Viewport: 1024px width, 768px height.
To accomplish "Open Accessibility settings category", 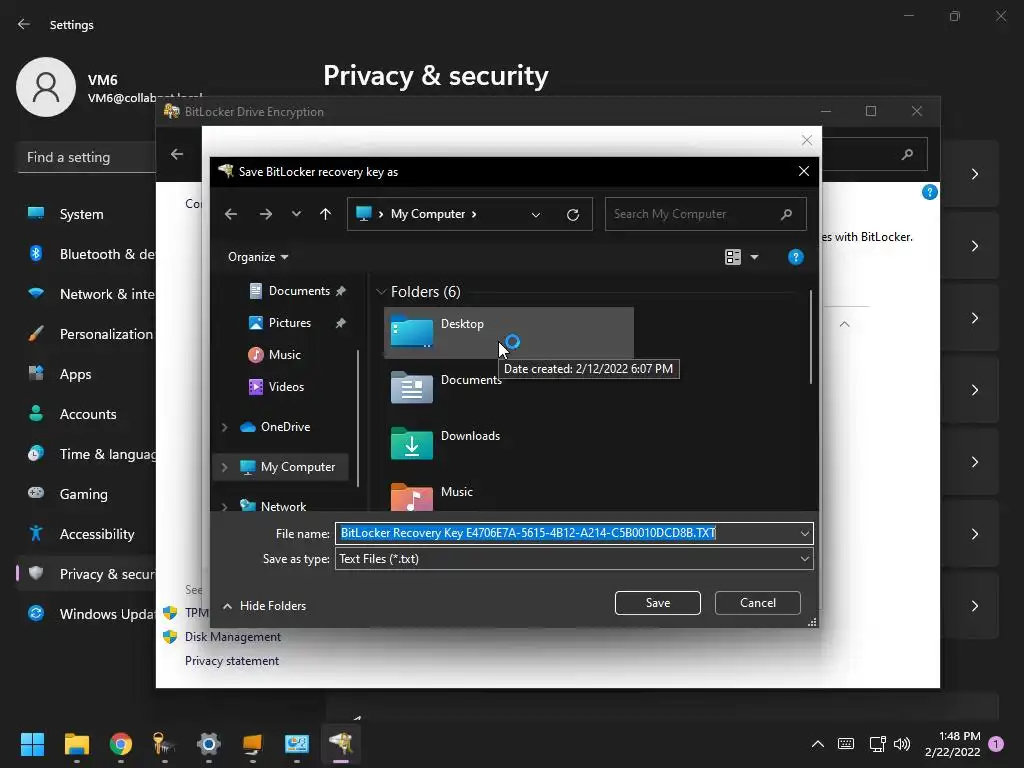I will click(x=87, y=534).
